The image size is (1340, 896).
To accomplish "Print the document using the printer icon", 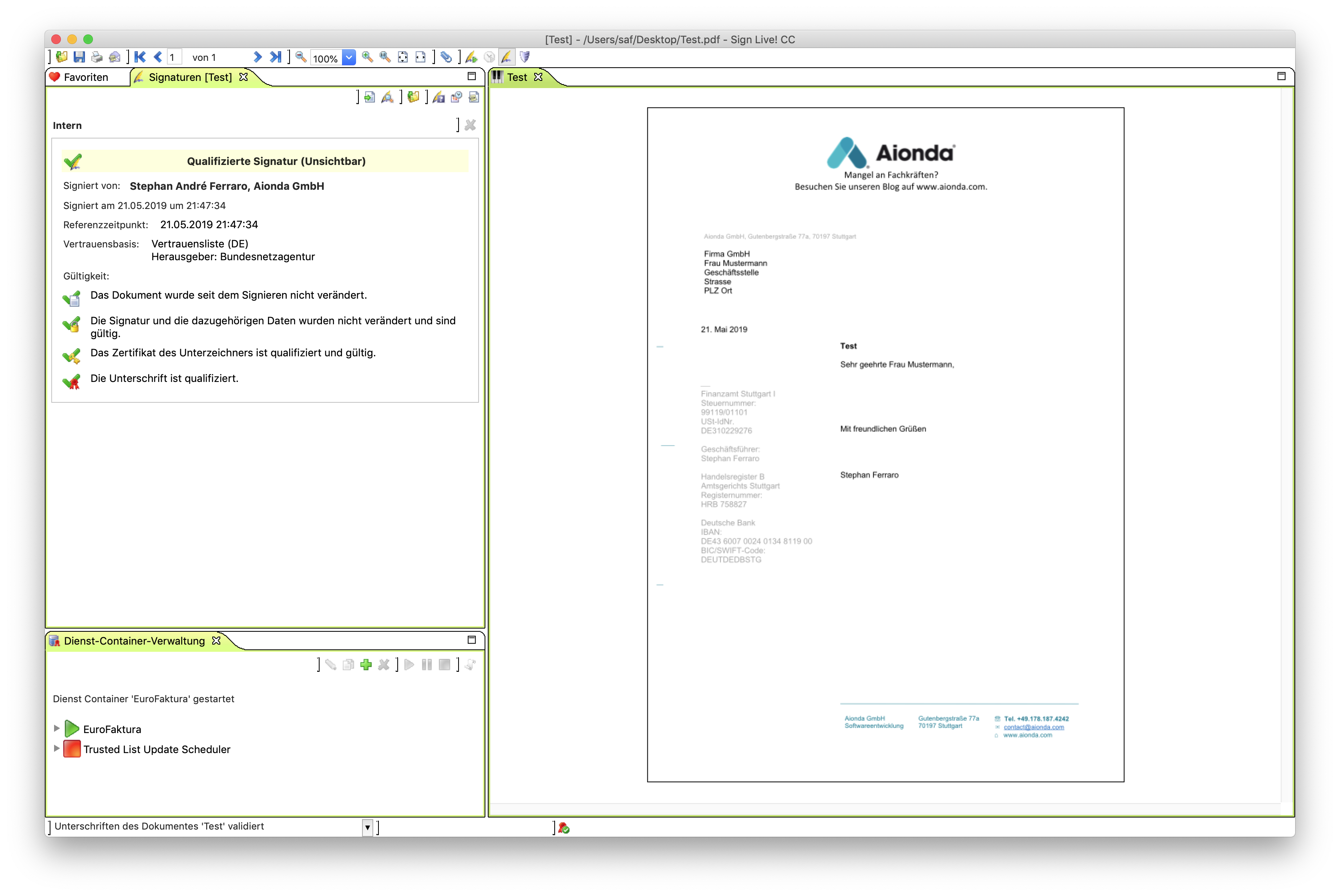I will click(x=97, y=57).
